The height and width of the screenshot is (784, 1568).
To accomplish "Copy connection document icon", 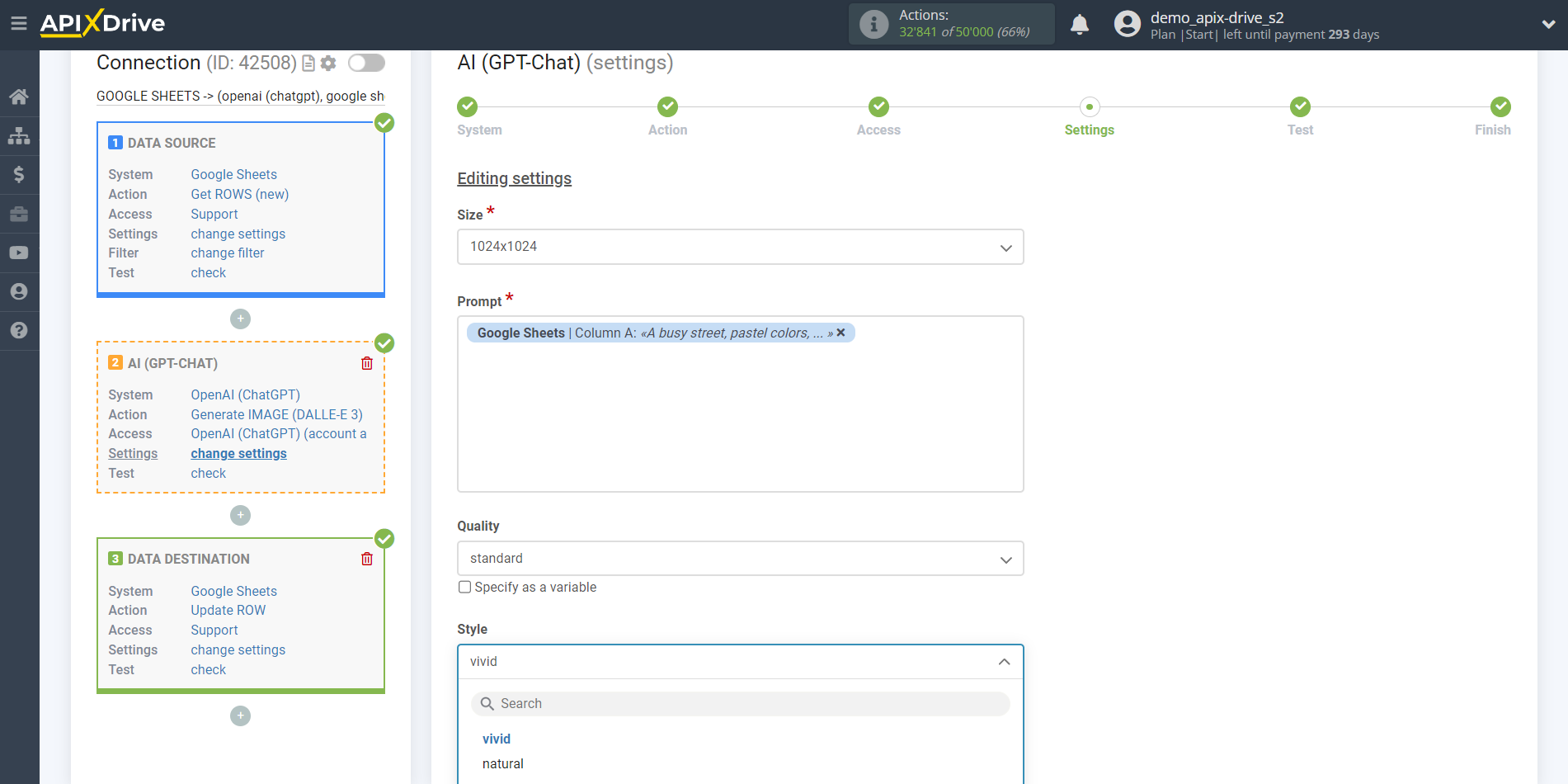I will point(308,64).
